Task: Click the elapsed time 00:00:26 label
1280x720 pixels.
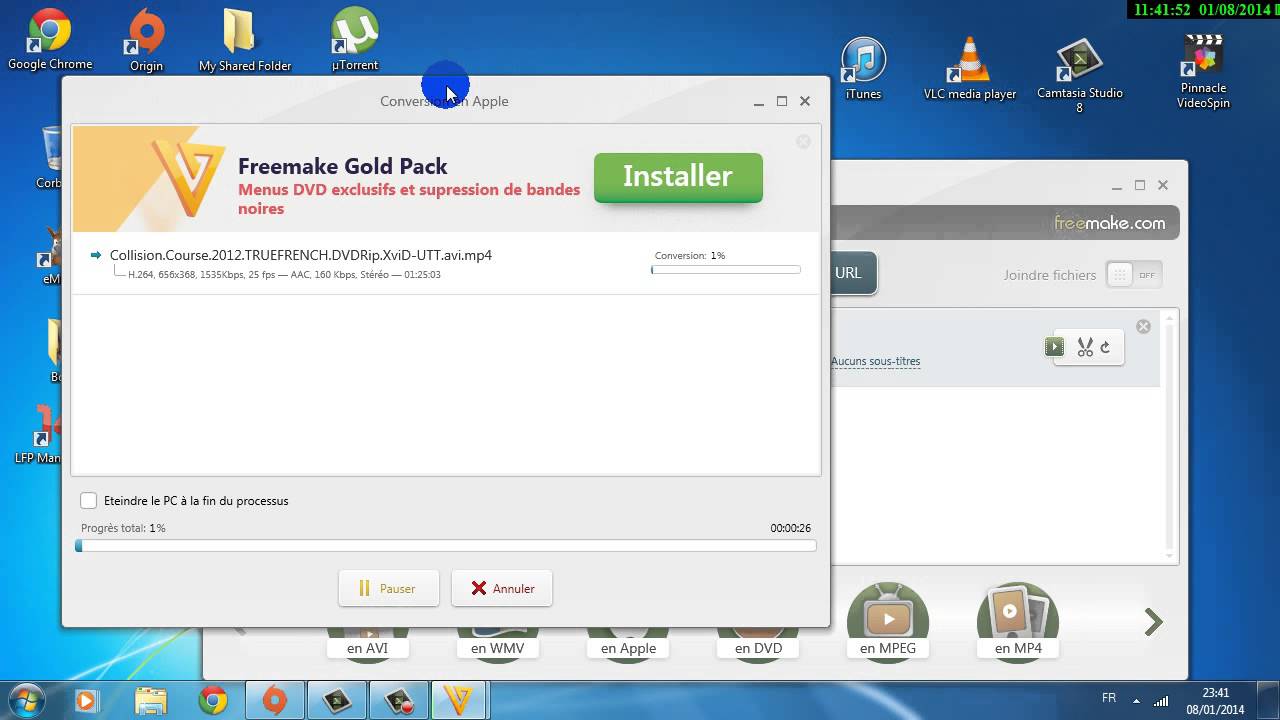Action: pos(790,528)
